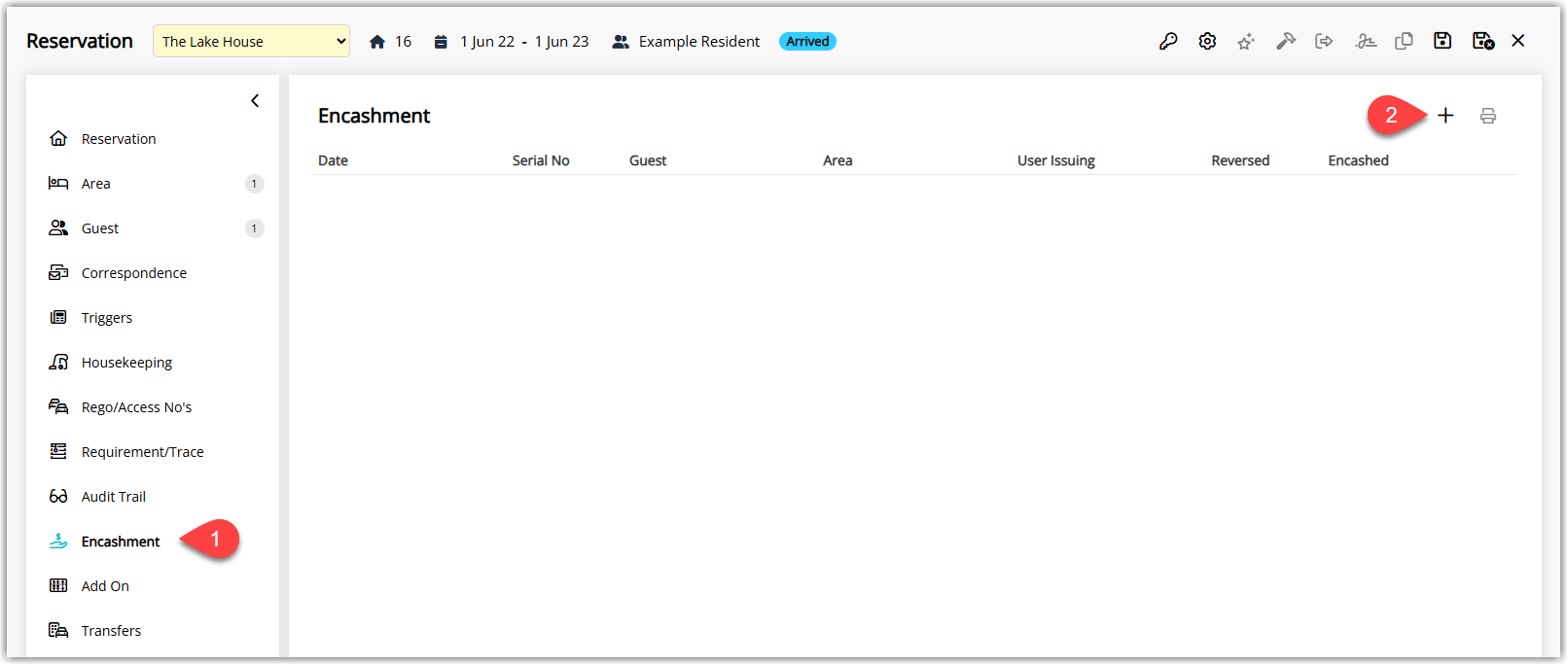Click the area number 16
1568x665 pixels.
coord(403,42)
